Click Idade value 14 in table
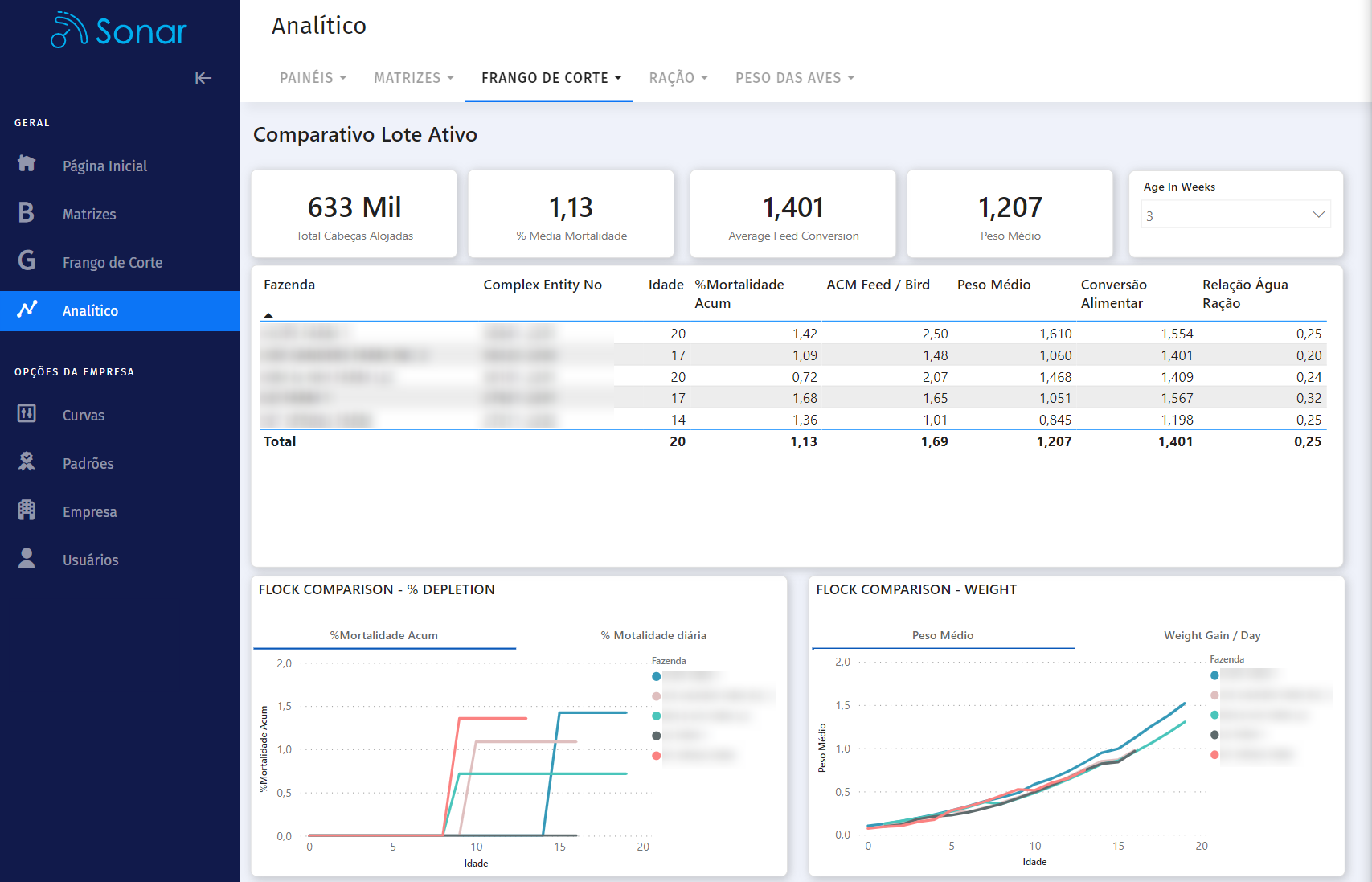Screen dimensions: 1372x882 coord(678,420)
